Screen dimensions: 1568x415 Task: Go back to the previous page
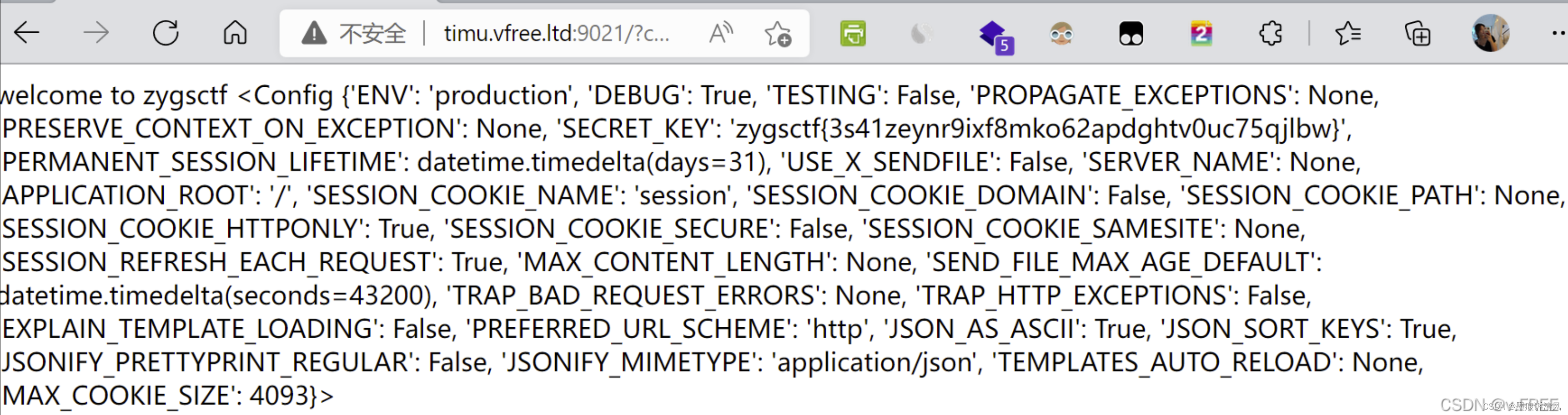[x=27, y=33]
